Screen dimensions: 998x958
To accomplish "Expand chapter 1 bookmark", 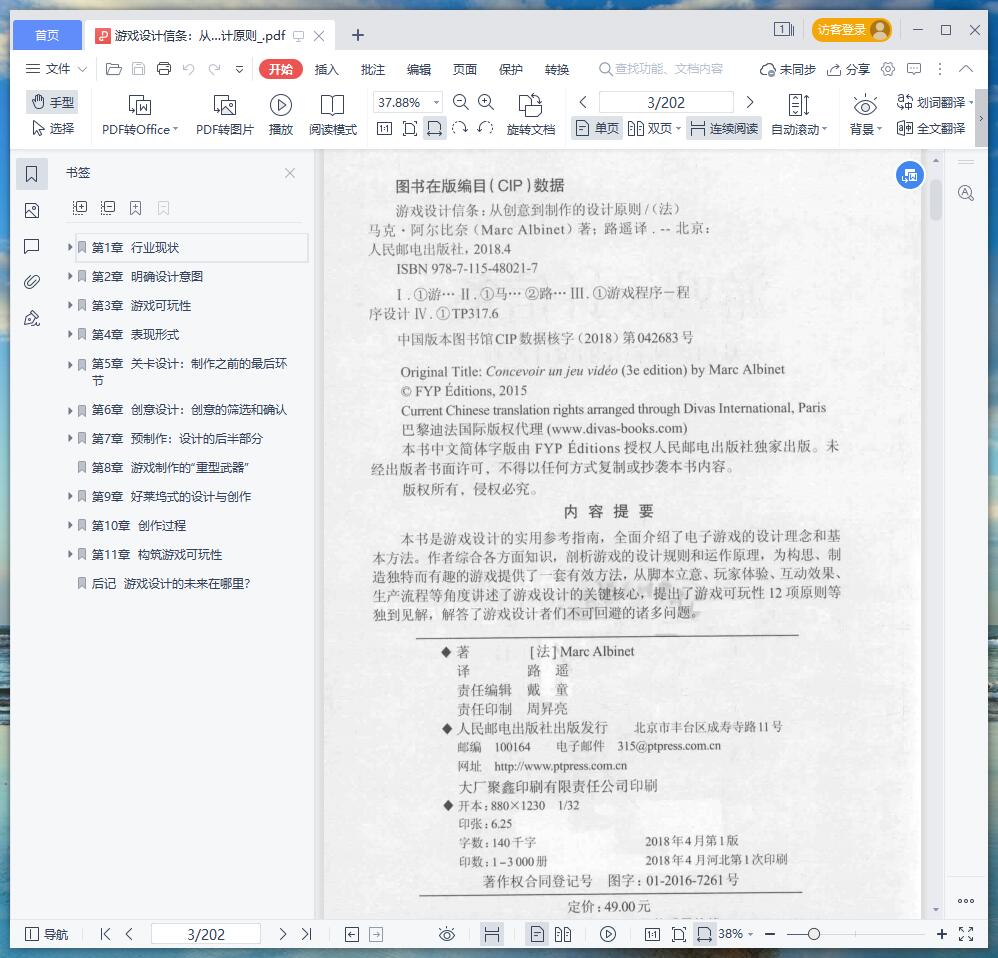I will pyautogui.click(x=70, y=247).
